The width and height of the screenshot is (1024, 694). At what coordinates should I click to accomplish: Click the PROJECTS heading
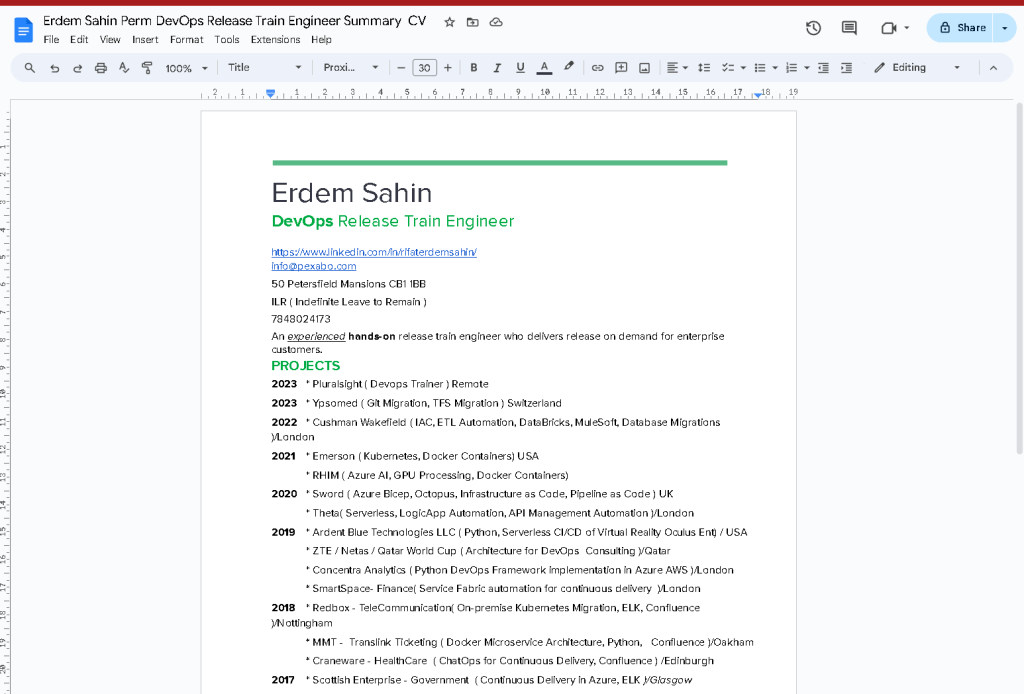click(x=306, y=366)
